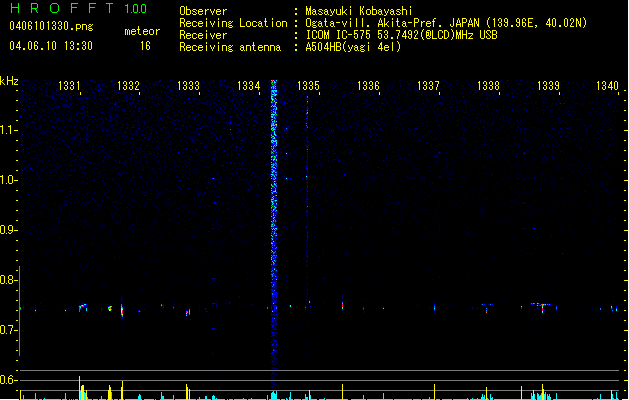The width and height of the screenshot is (629, 400).
Task: Click the A504HB(yagi 4el) antenna text
Action: pyautogui.click(x=353, y=47)
